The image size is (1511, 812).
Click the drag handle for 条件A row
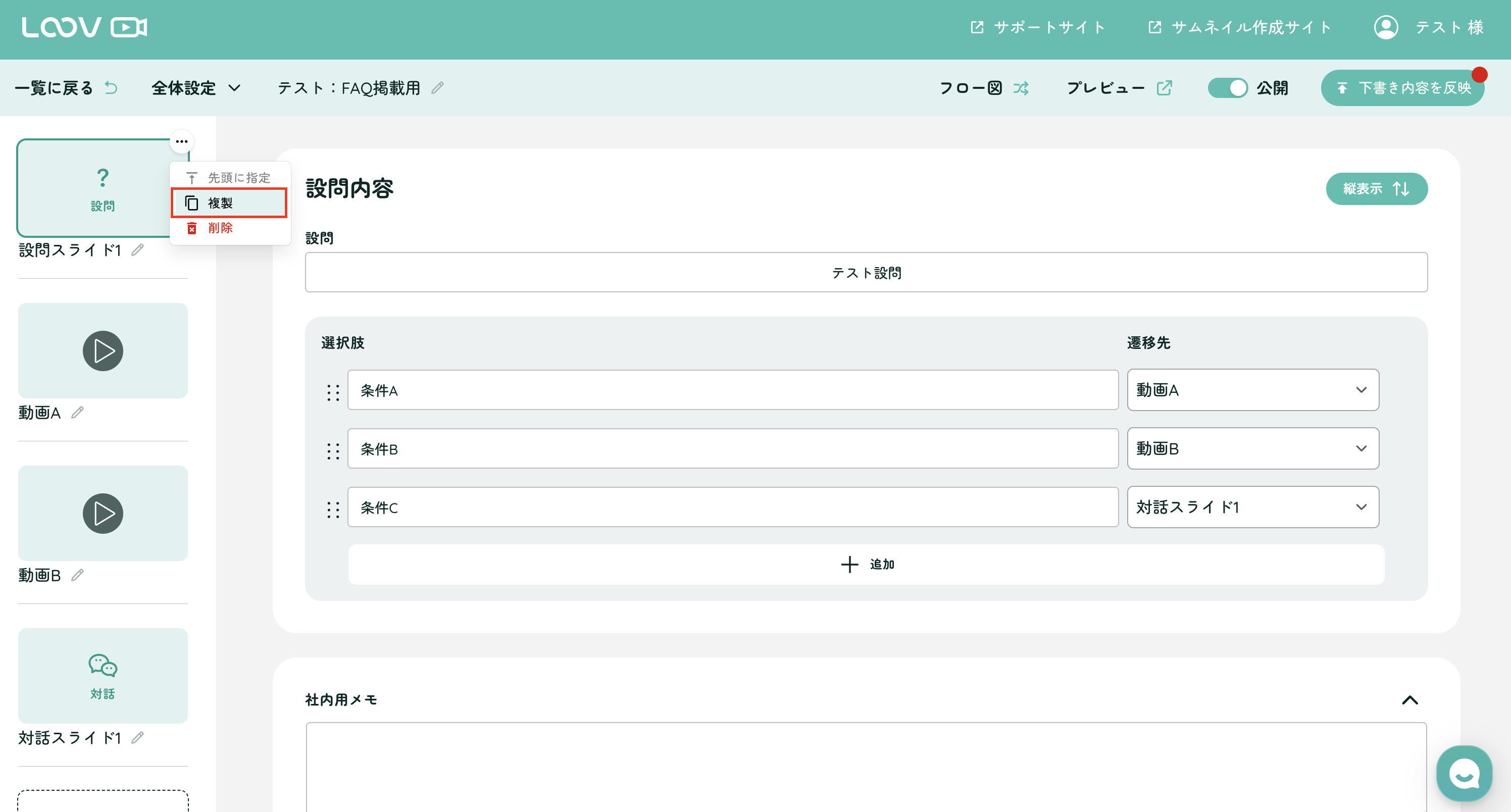point(333,392)
